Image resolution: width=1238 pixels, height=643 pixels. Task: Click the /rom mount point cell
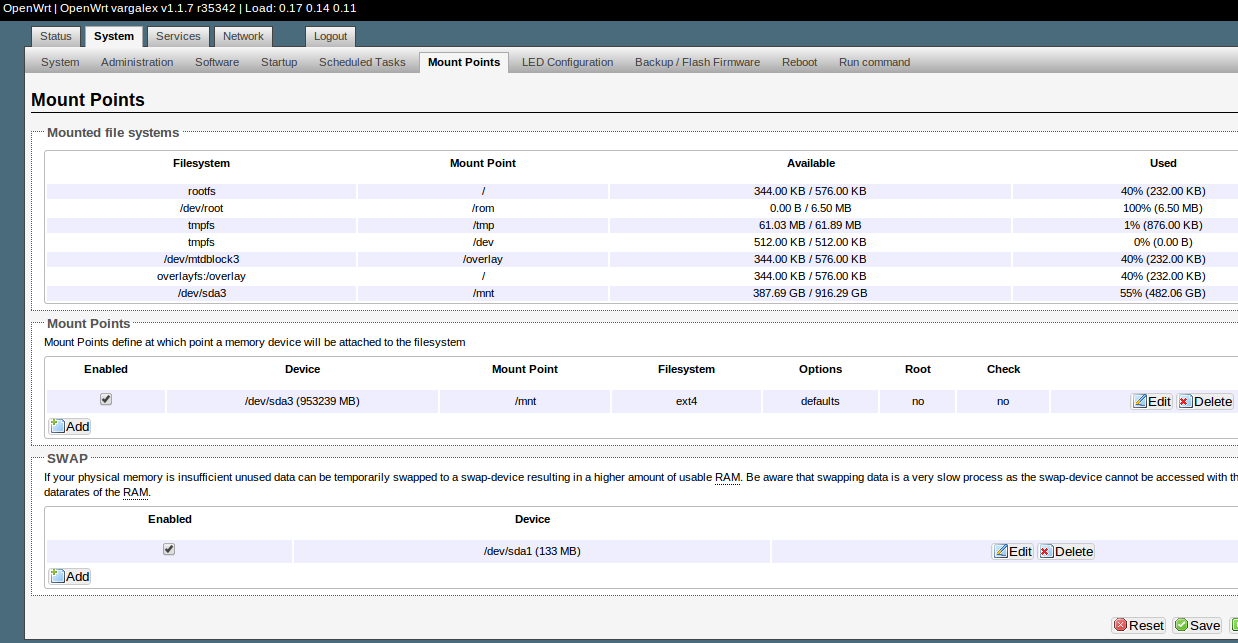[x=483, y=208]
